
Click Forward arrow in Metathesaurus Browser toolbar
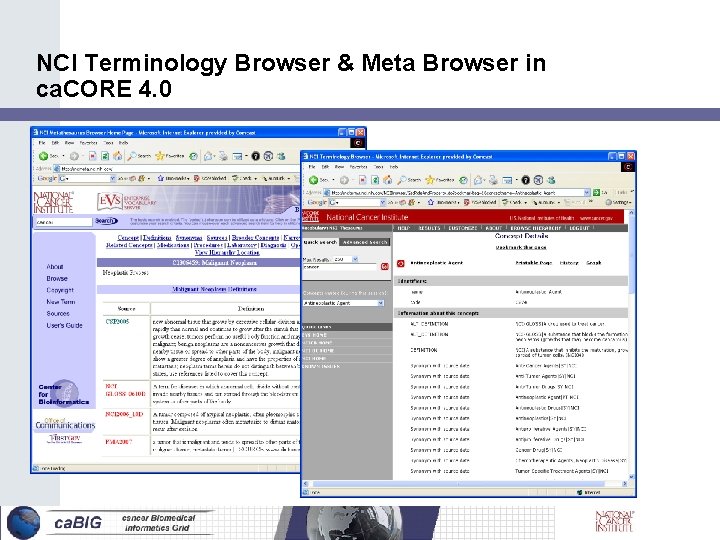pyautogui.click(x=74, y=156)
